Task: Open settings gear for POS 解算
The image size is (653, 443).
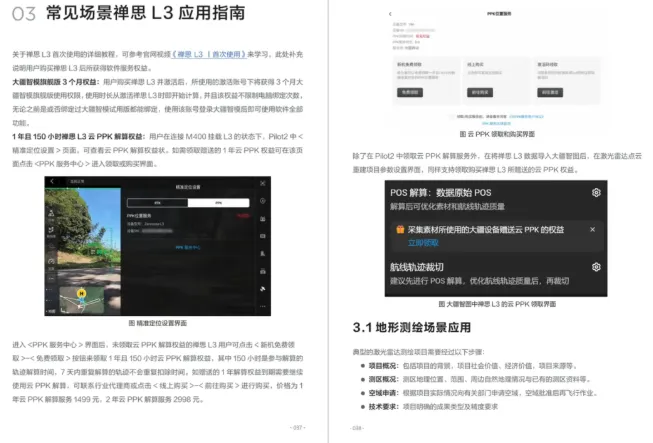Action: (x=596, y=192)
